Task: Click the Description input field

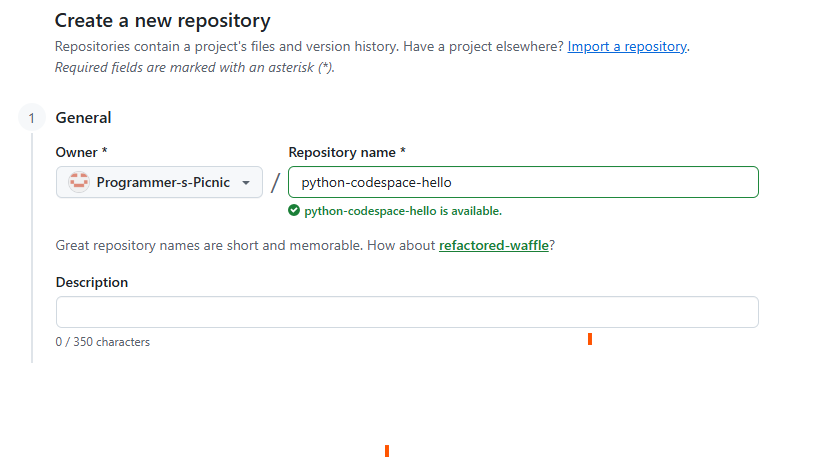Action: click(407, 312)
